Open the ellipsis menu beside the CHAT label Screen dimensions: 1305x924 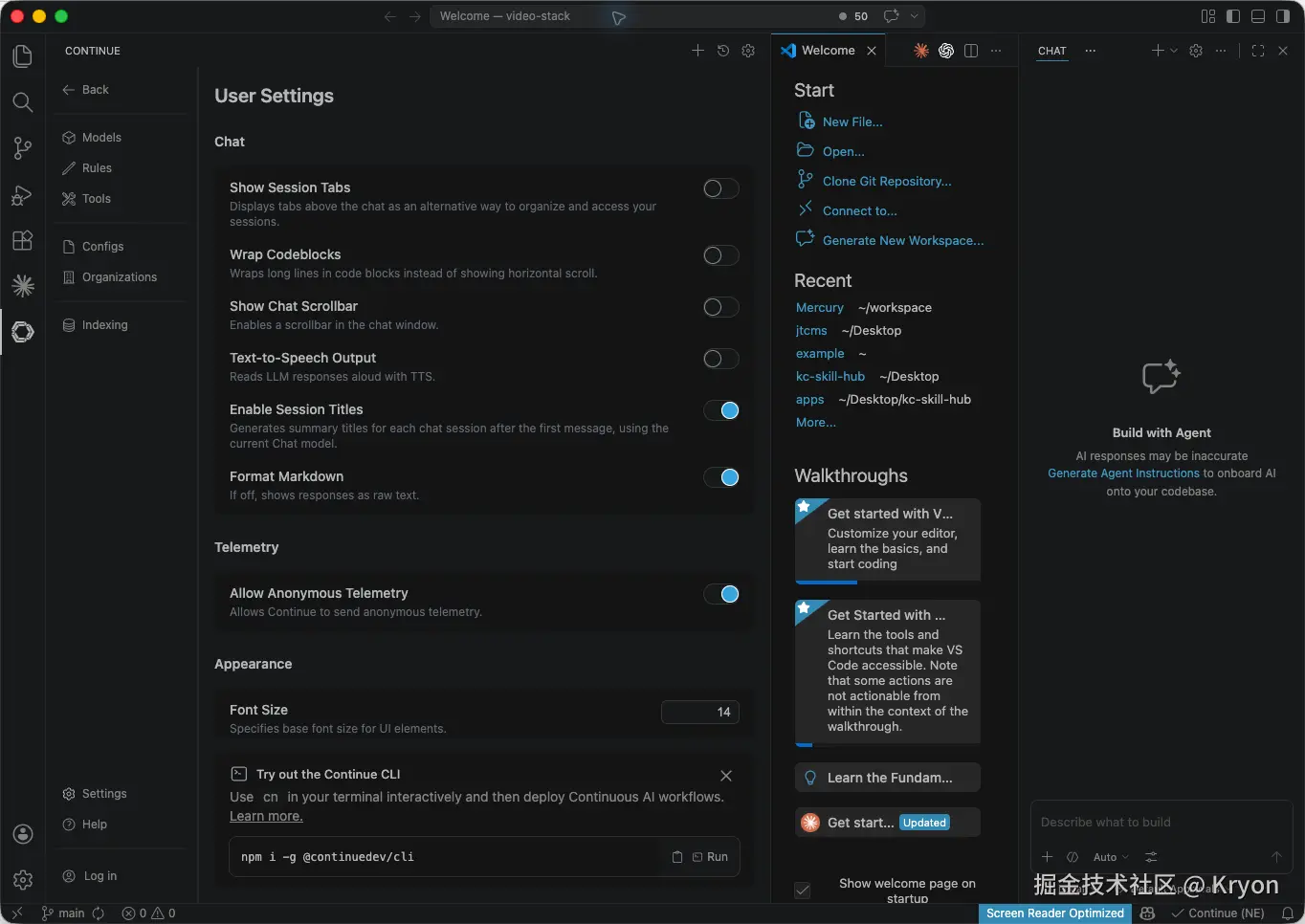click(1090, 51)
